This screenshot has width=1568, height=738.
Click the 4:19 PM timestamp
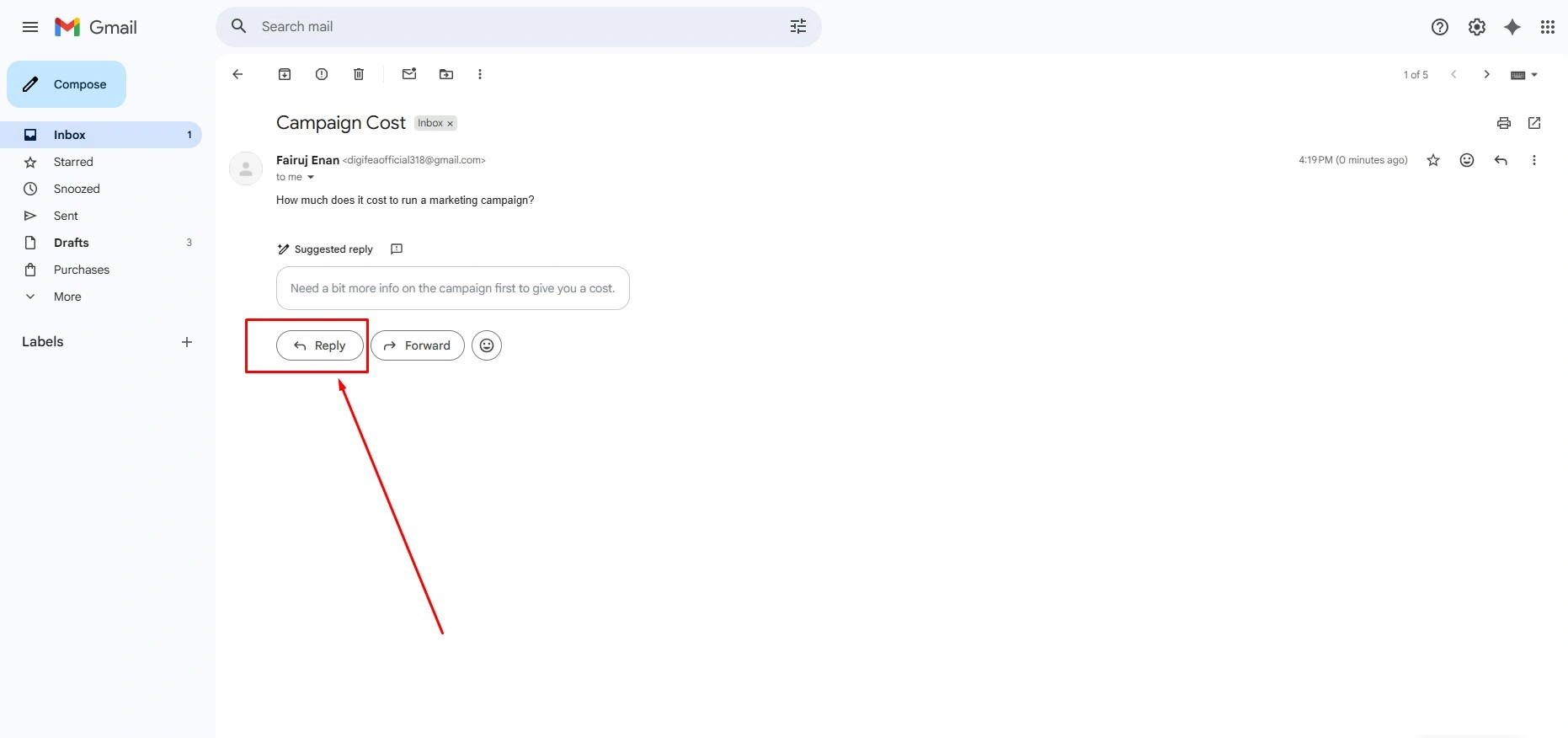click(x=1353, y=160)
